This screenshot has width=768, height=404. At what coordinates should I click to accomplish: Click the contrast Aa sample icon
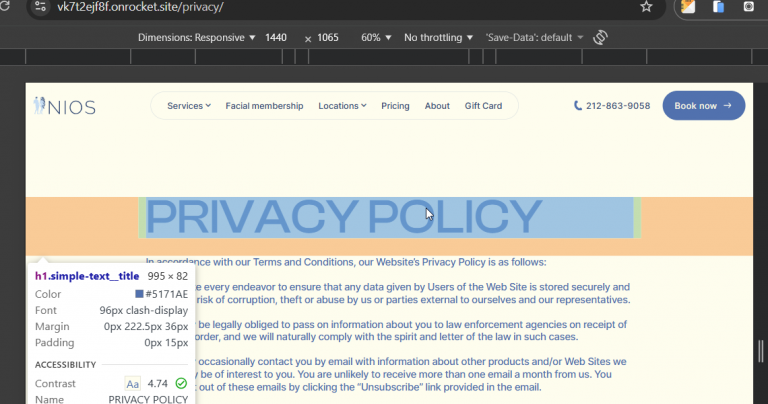[132, 383]
